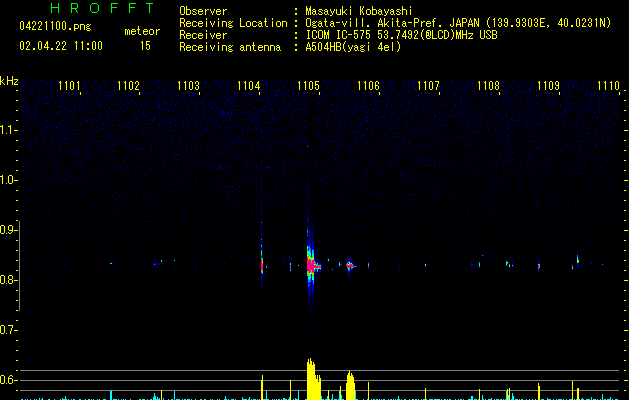Viewport: 629px width, 400px height.
Task: Click the 0.6 kHz frequency label
Action: pyautogui.click(x=8, y=380)
